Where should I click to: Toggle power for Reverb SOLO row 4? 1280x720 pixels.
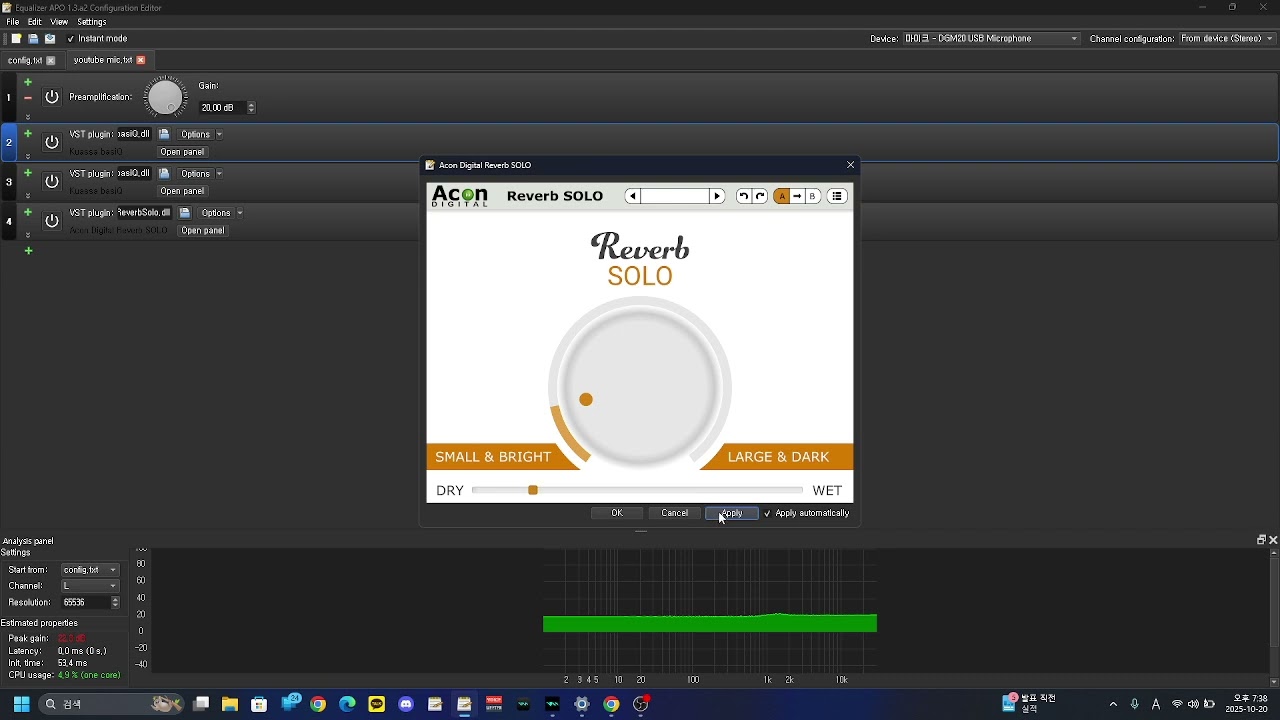52,221
